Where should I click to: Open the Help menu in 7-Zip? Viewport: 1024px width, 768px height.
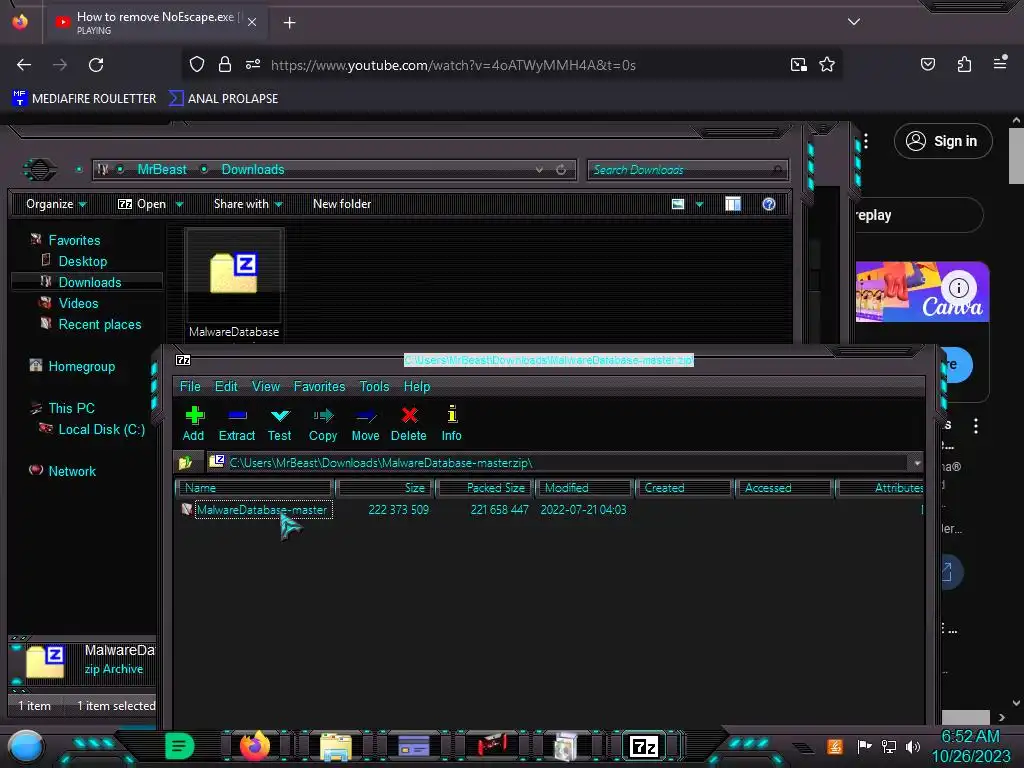tap(417, 386)
